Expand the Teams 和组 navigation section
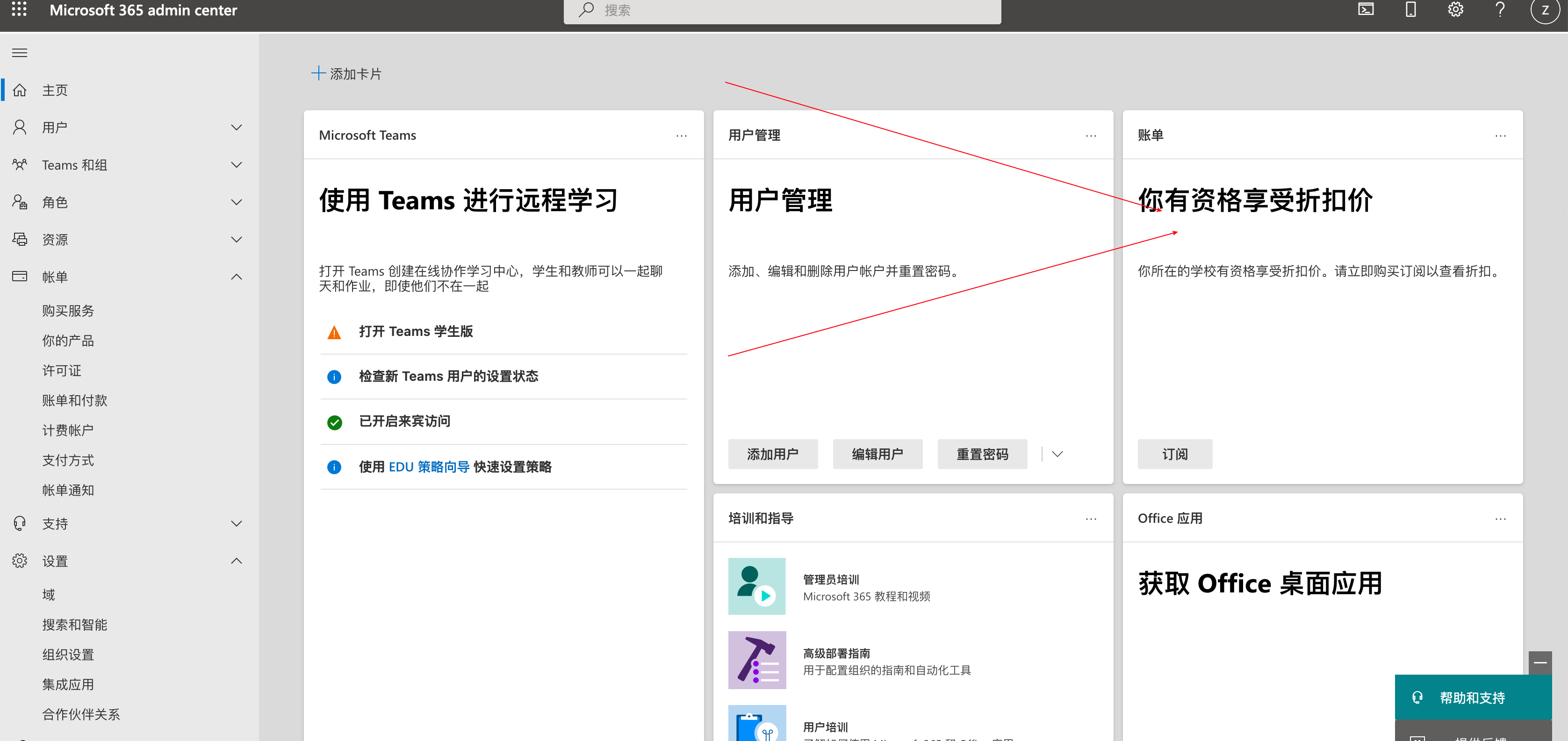This screenshot has width=1568, height=741. click(x=237, y=165)
